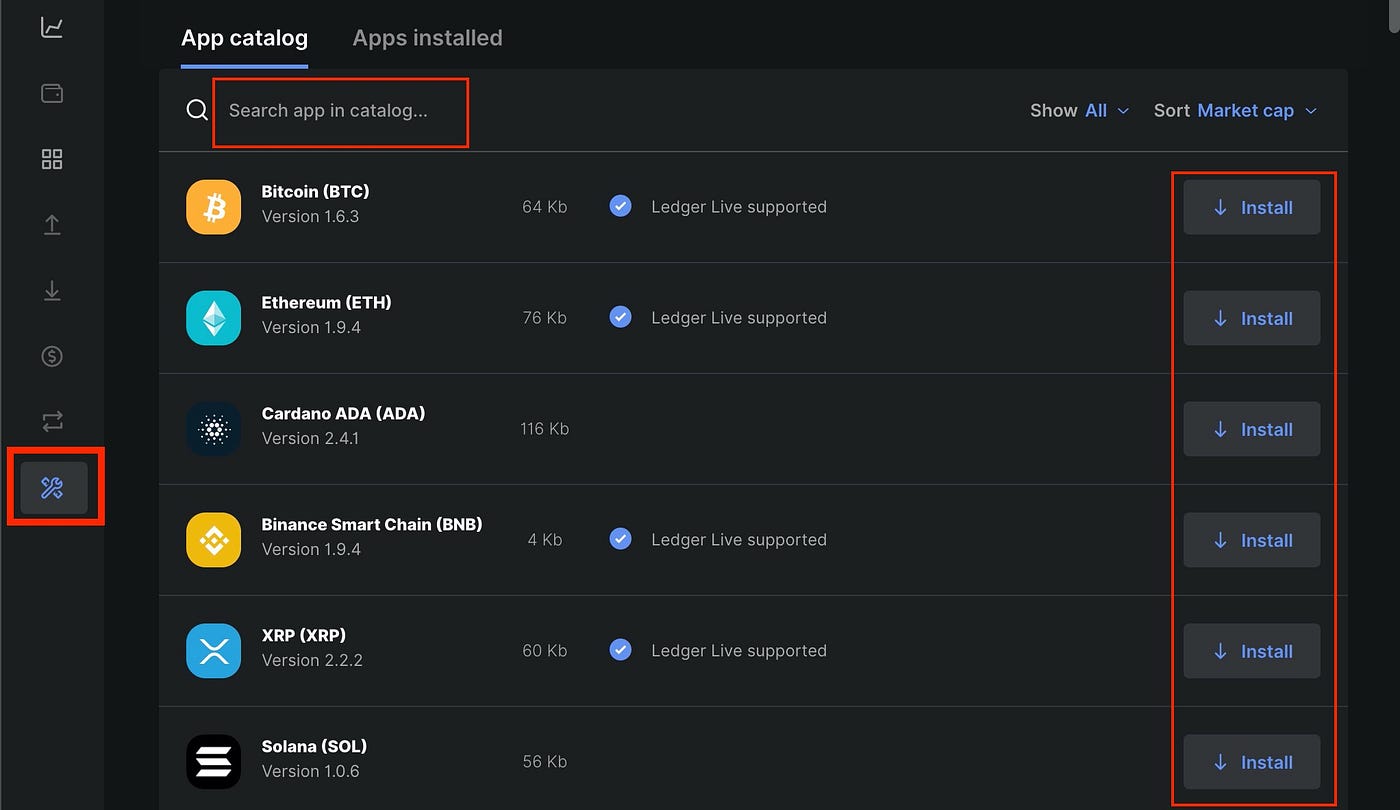The height and width of the screenshot is (810, 1400).
Task: Focus the Search app in catalog field
Action: pos(340,111)
